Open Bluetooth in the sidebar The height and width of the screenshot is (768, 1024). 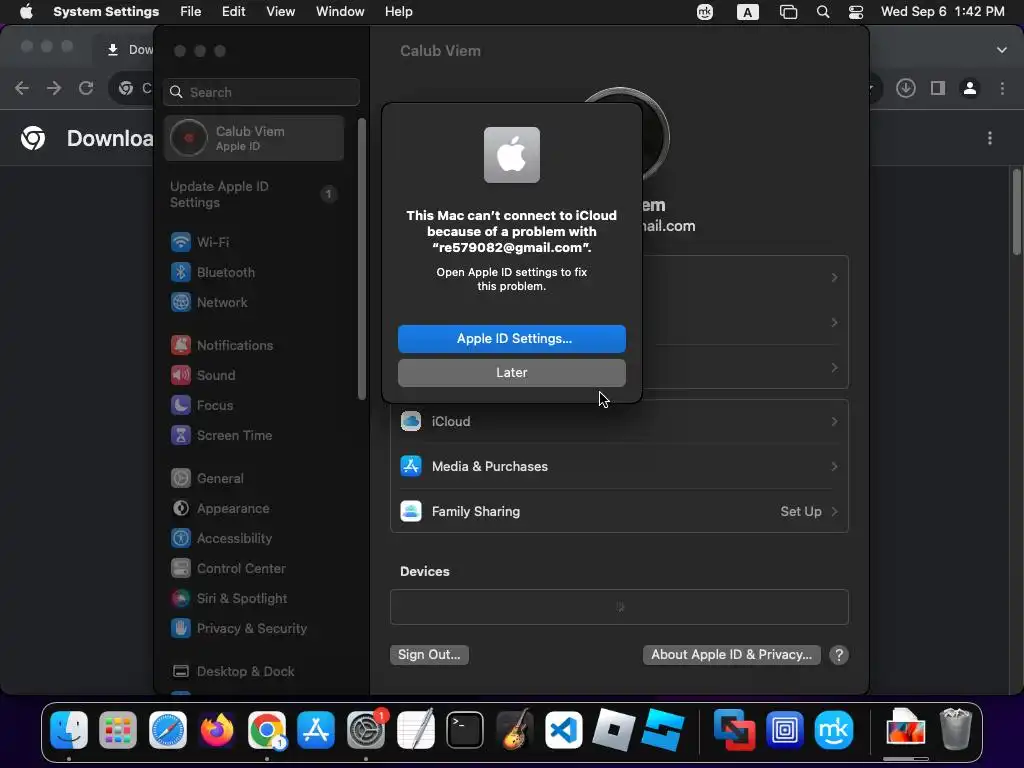pyautogui.click(x=255, y=272)
